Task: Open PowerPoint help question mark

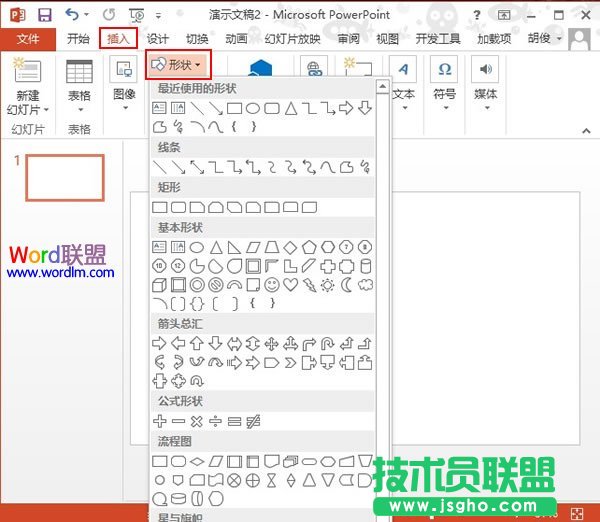Action: [476, 15]
